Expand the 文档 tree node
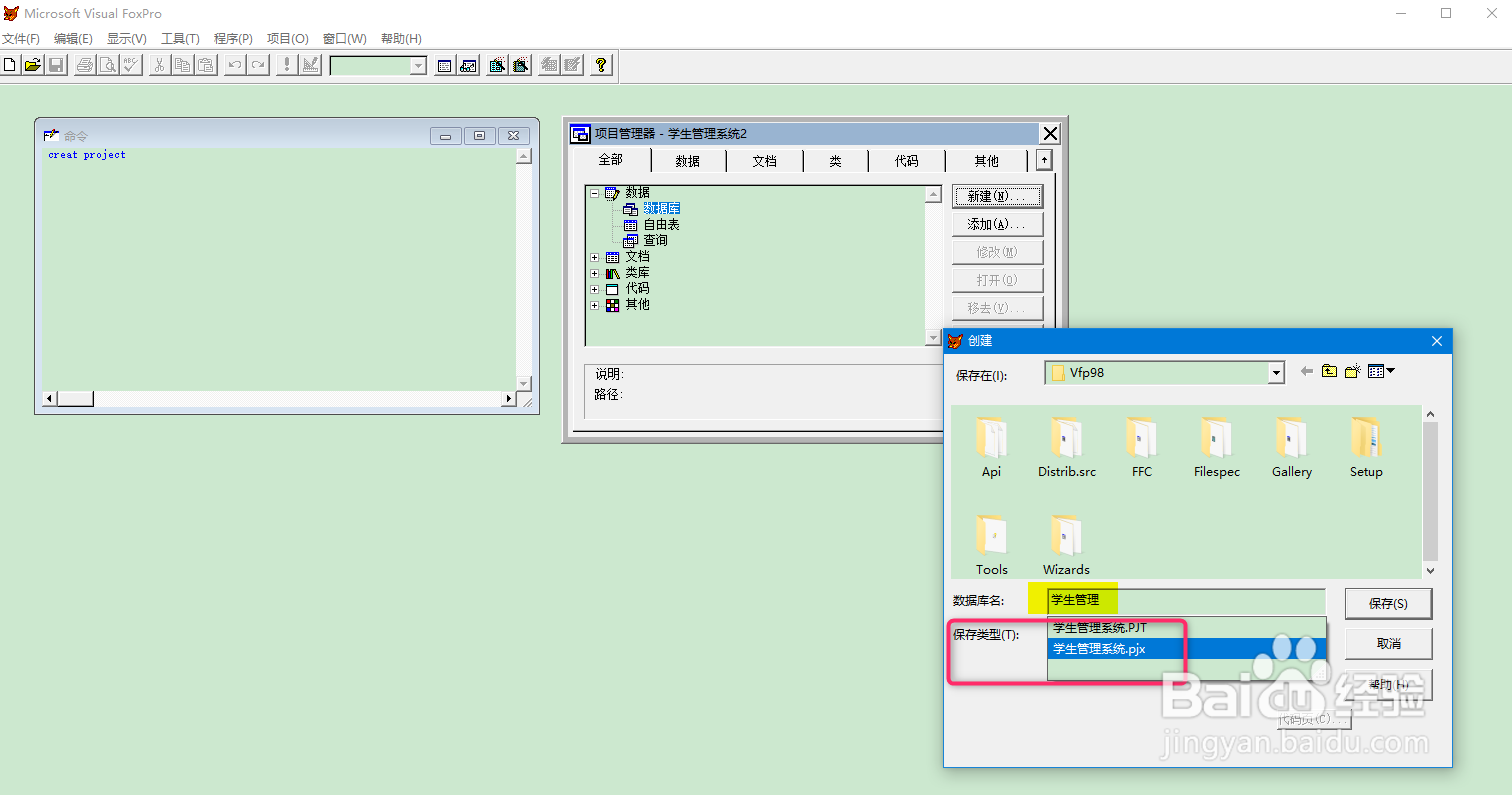Viewport: 1512px width, 795px height. coord(595,257)
